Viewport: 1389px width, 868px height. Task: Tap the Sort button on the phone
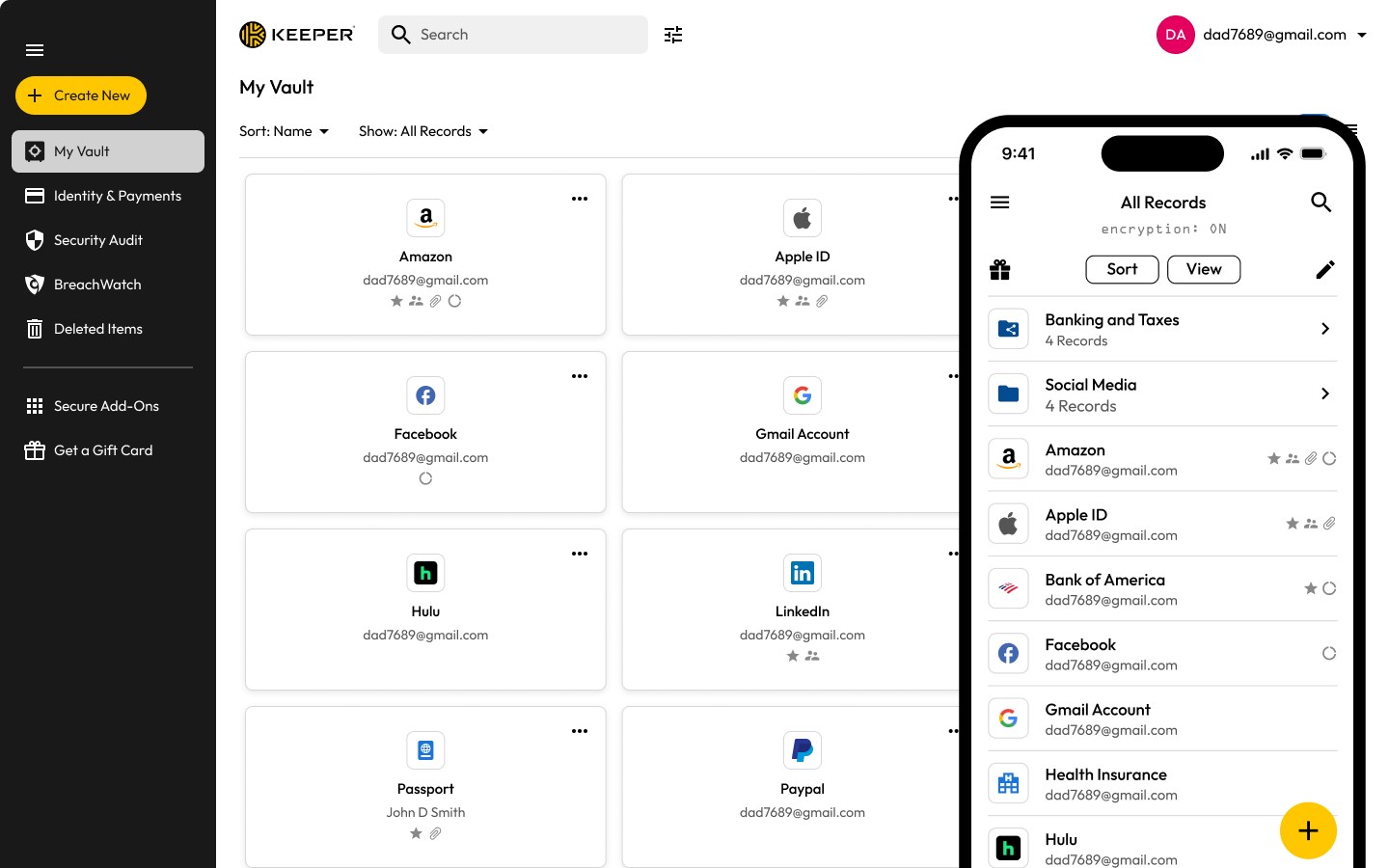[x=1122, y=269]
